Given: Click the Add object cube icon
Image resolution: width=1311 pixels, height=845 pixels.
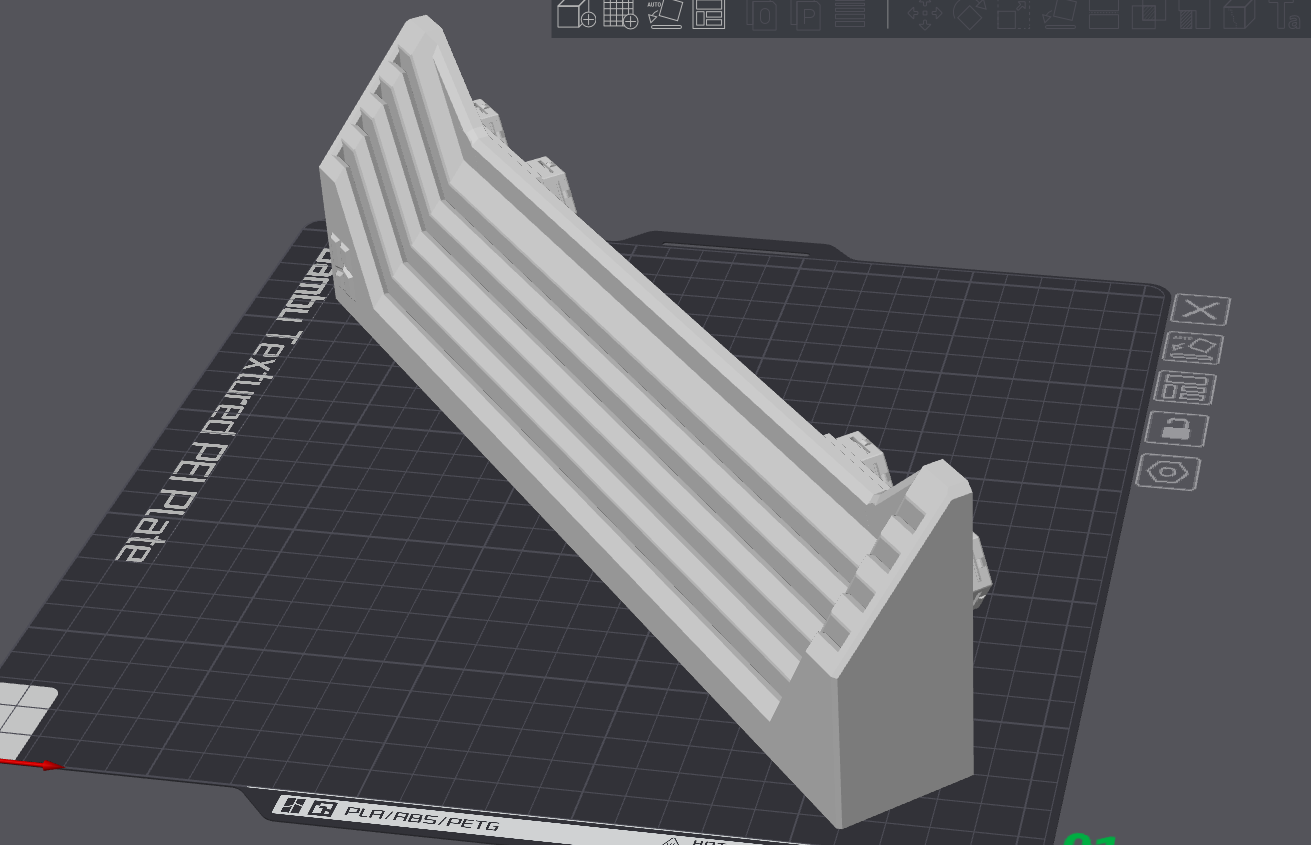Looking at the screenshot, I should click(x=576, y=14).
